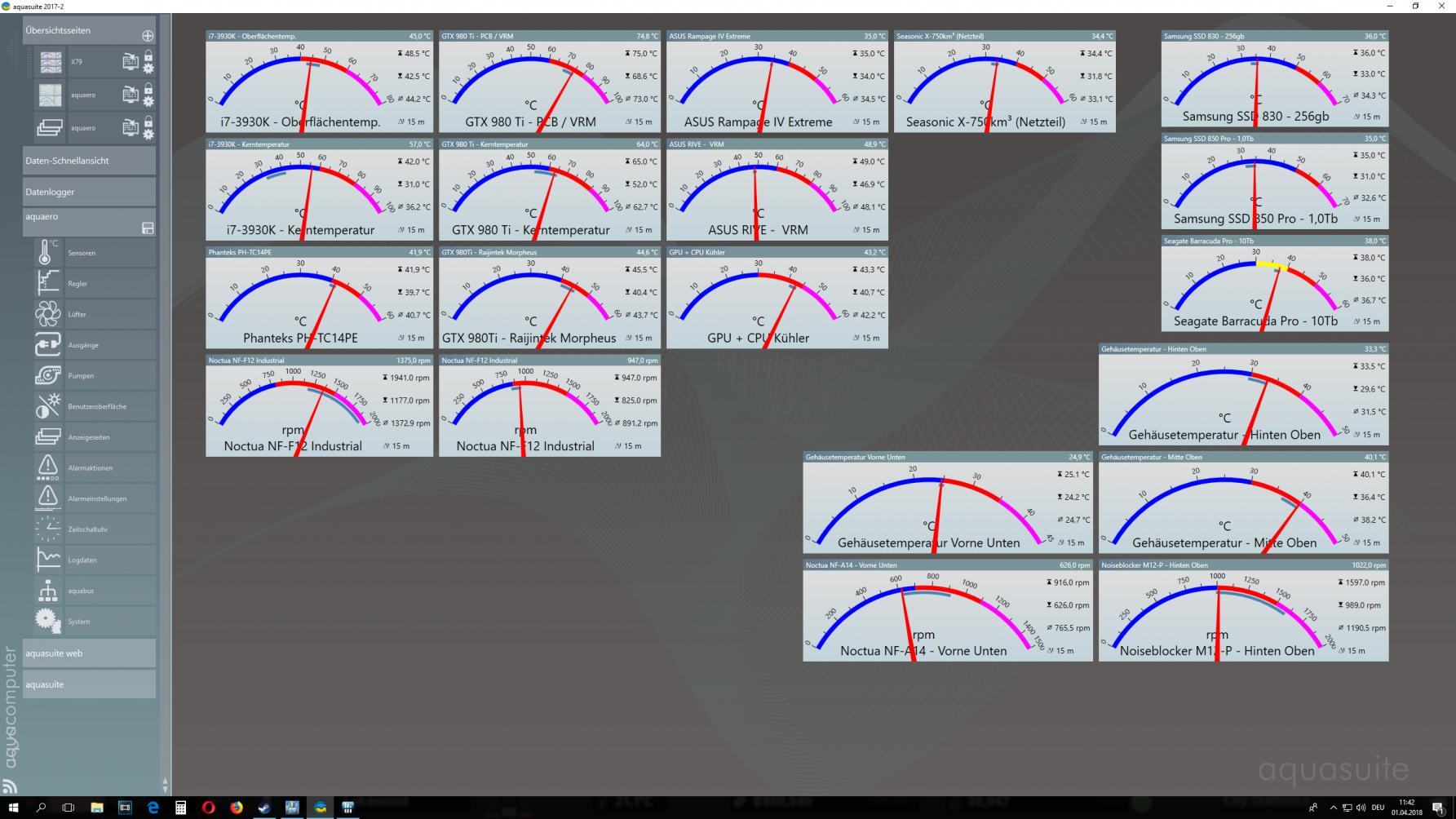Launch Firefox from the taskbar
Image resolution: width=1456 pixels, height=819 pixels.
tap(237, 808)
